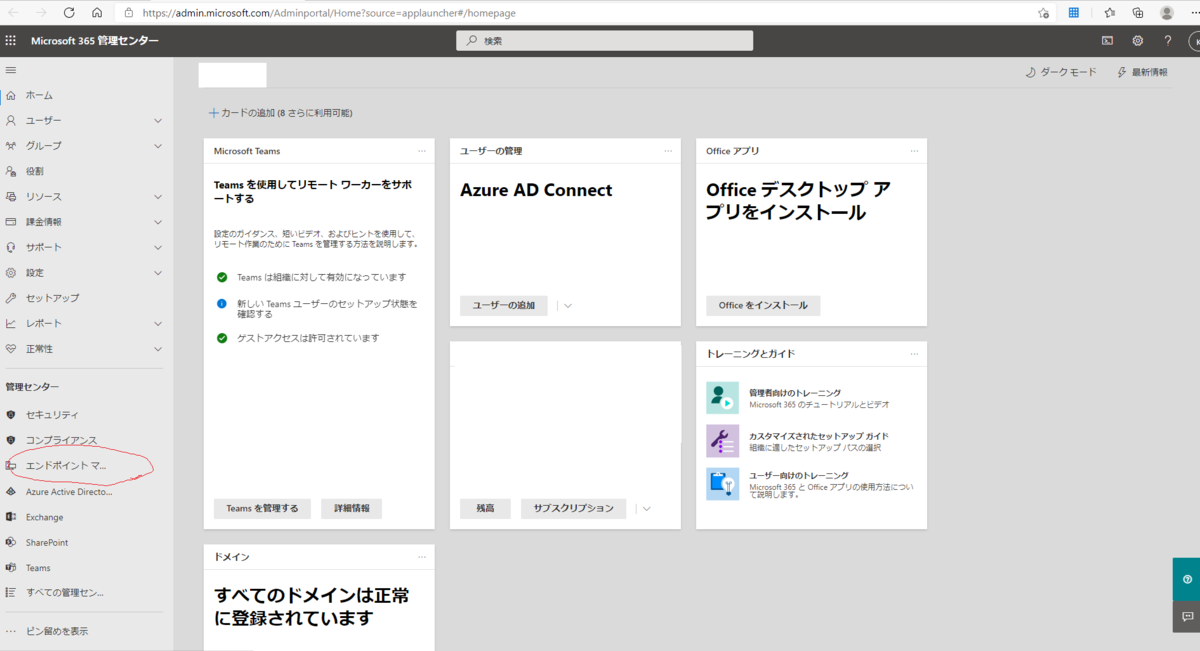Click the コンプライアンス shield icon
The image size is (1200, 651).
(11, 440)
